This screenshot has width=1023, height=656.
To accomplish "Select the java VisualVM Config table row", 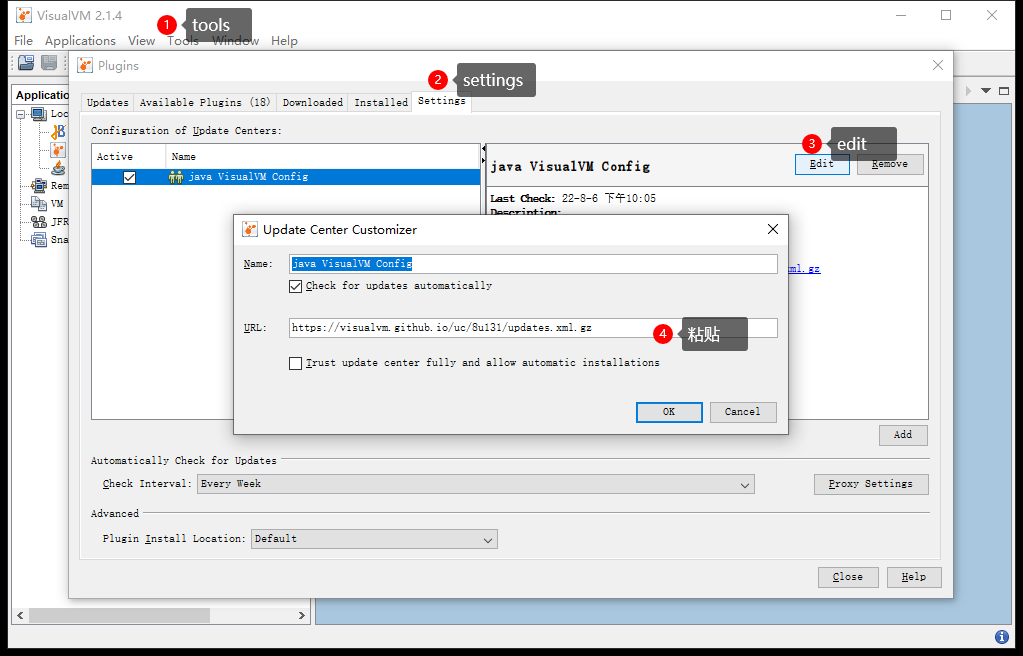I will [286, 177].
